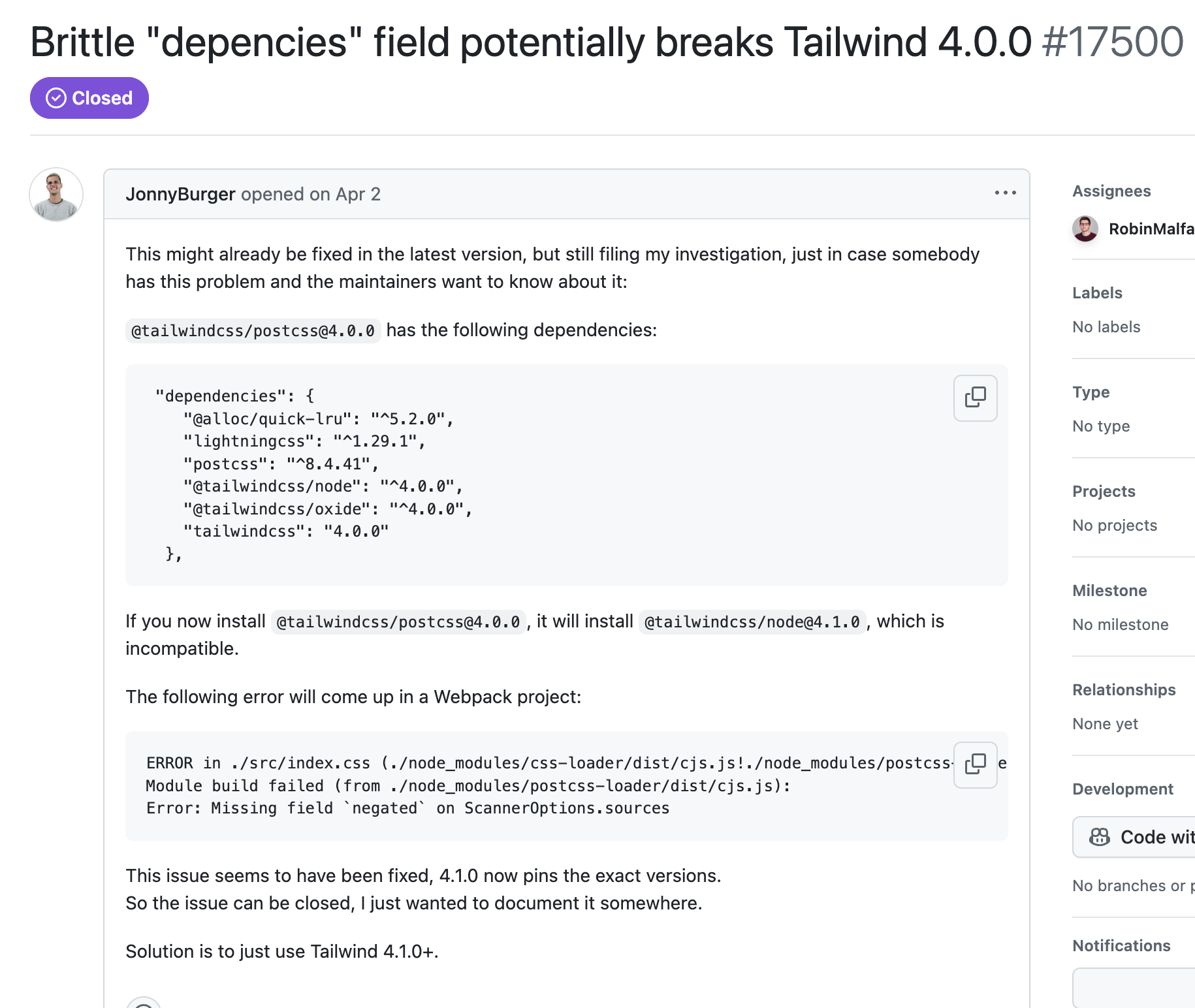Open the Relationships sidebar section

click(1124, 689)
